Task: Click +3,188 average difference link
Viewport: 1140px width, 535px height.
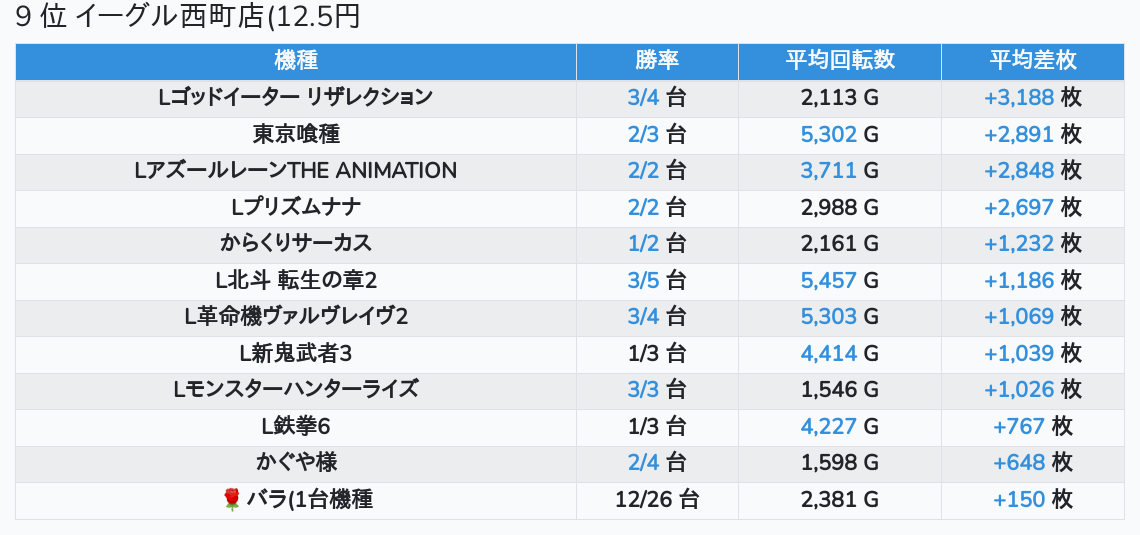Action: click(1019, 97)
